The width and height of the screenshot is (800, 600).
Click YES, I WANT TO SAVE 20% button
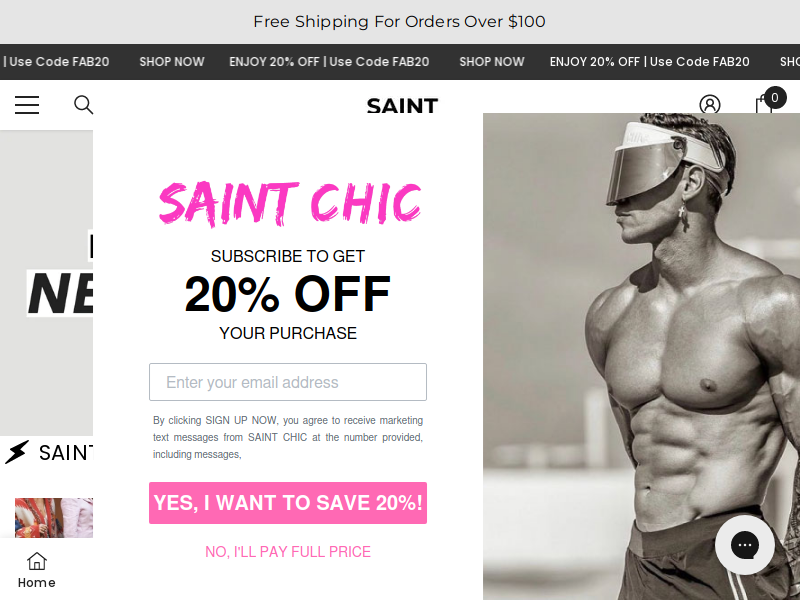pos(288,503)
